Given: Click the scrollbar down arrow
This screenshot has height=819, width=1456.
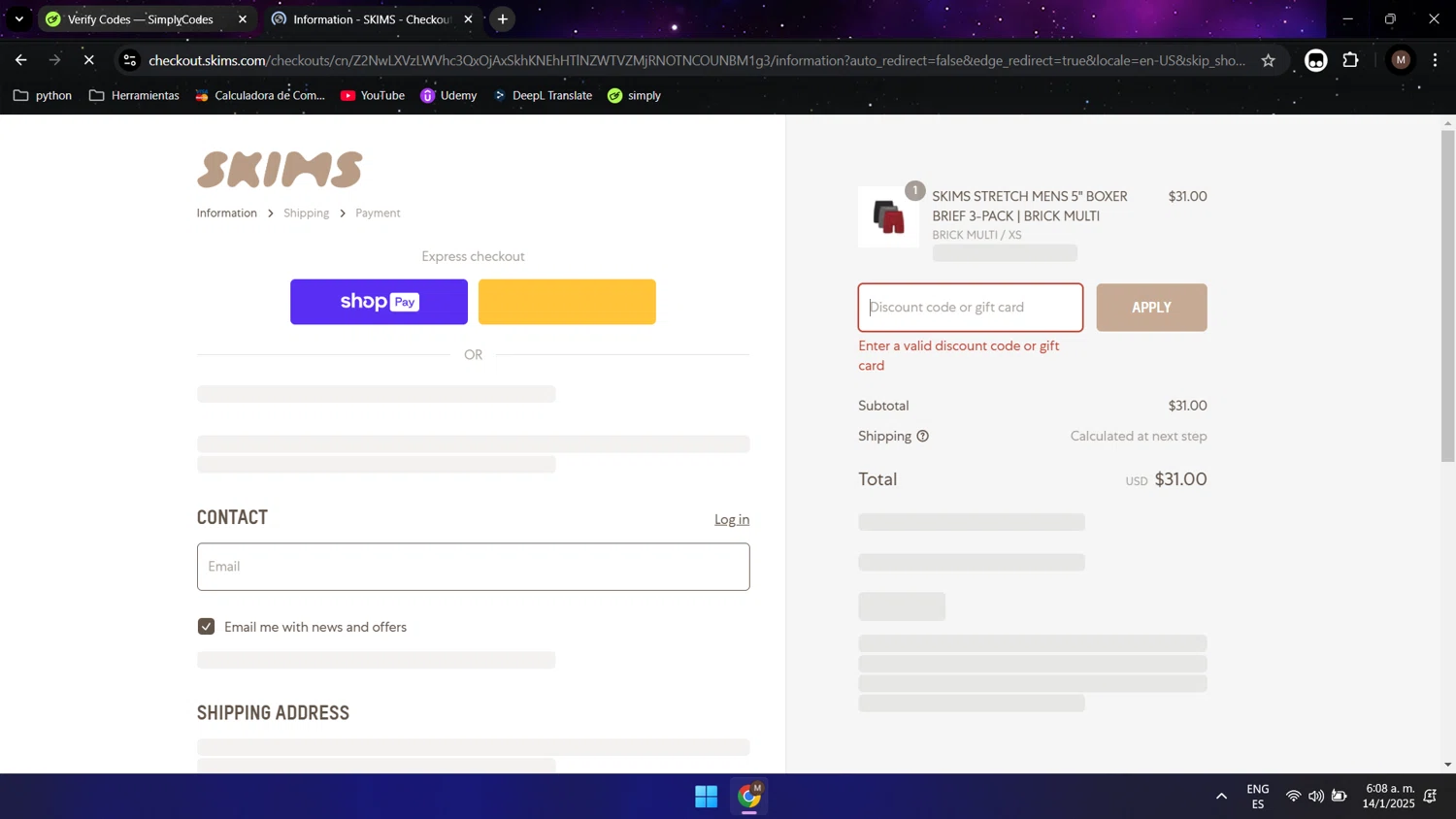Looking at the screenshot, I should point(1447,765).
